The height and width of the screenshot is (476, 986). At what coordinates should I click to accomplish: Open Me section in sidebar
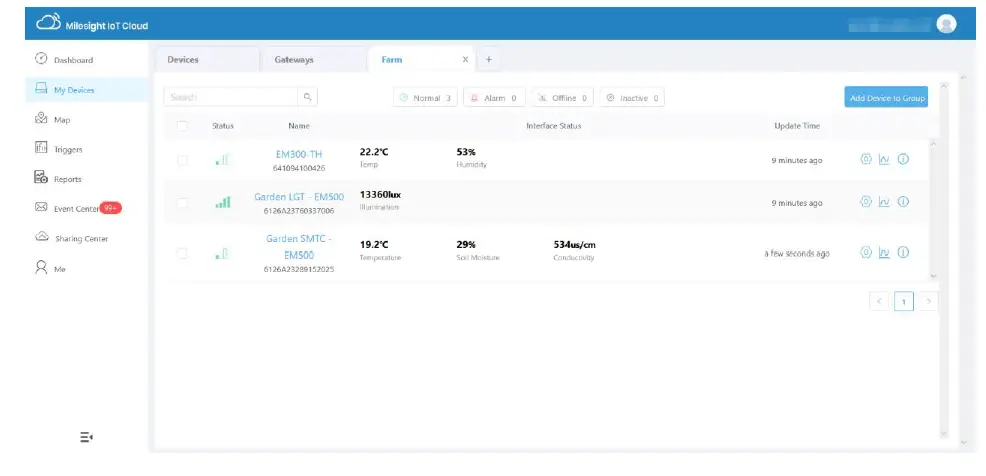[x=87, y=268]
